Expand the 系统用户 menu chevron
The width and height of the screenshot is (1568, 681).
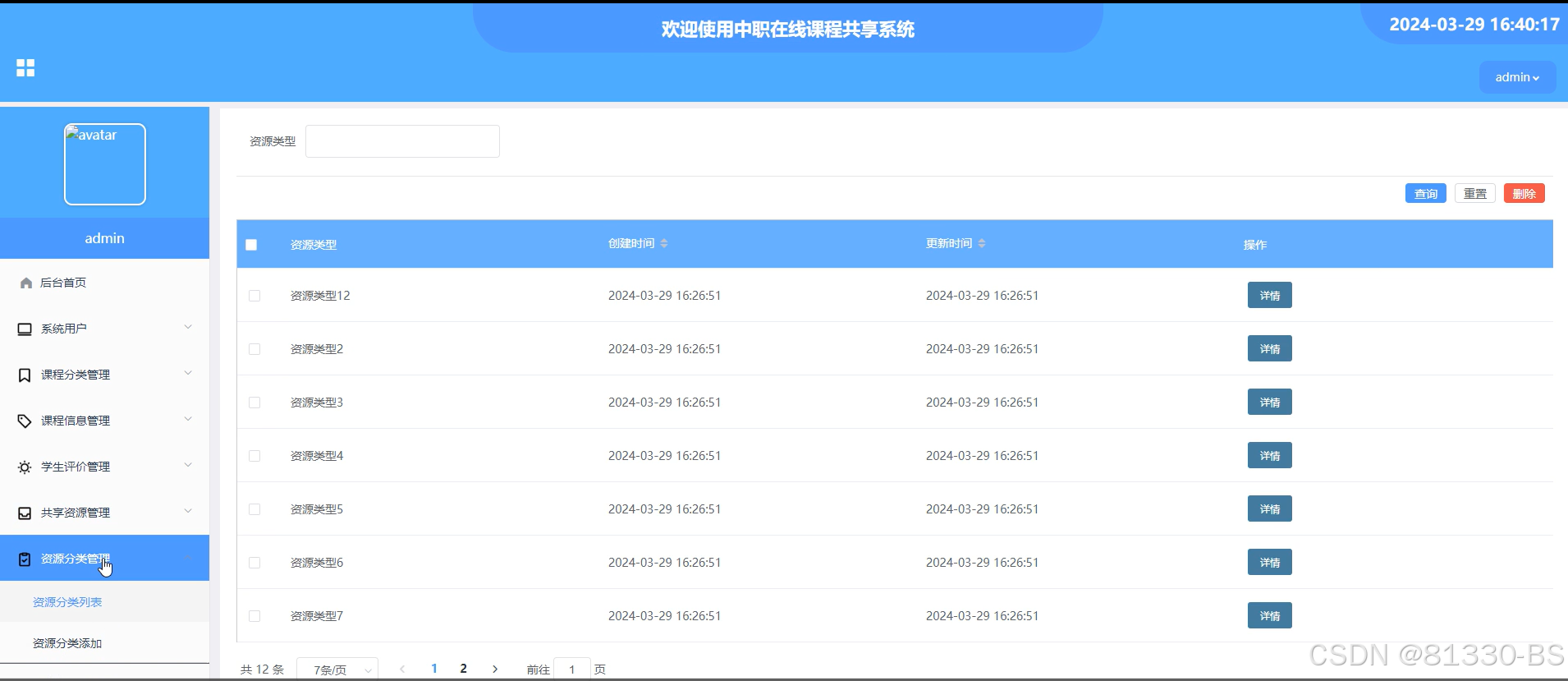(x=188, y=327)
